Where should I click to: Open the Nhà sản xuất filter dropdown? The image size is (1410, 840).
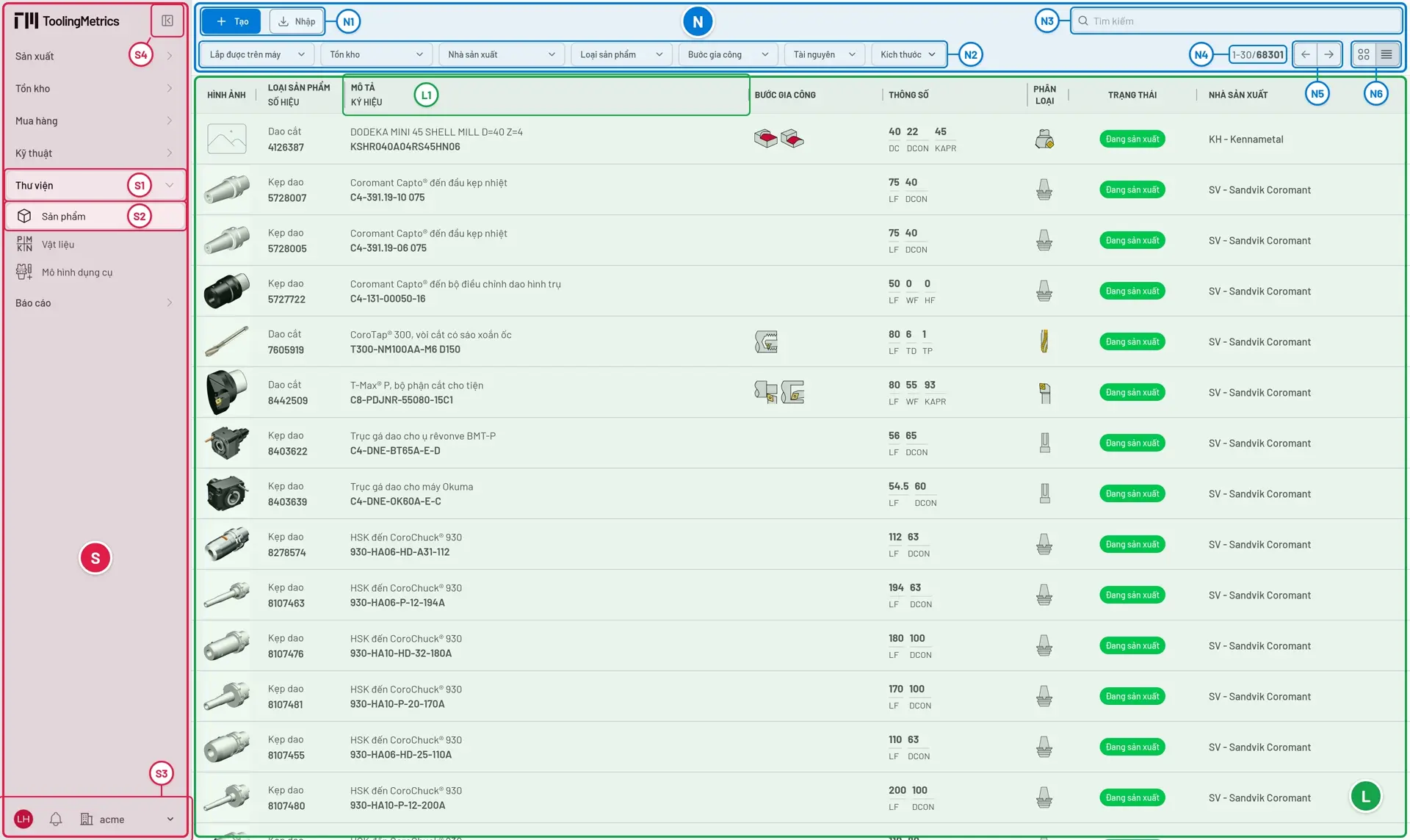(x=502, y=54)
